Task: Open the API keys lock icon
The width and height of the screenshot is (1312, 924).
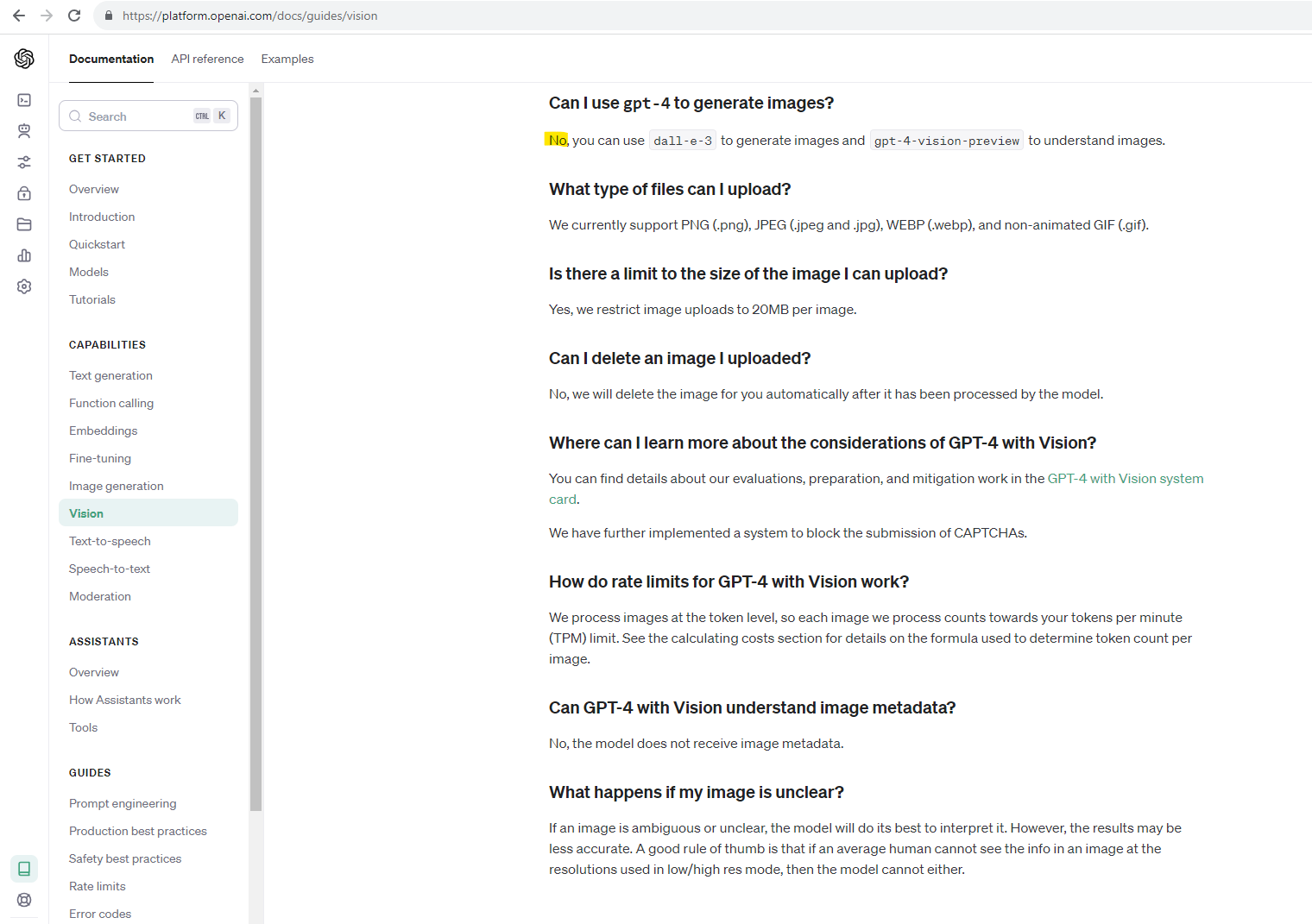Action: click(x=24, y=193)
